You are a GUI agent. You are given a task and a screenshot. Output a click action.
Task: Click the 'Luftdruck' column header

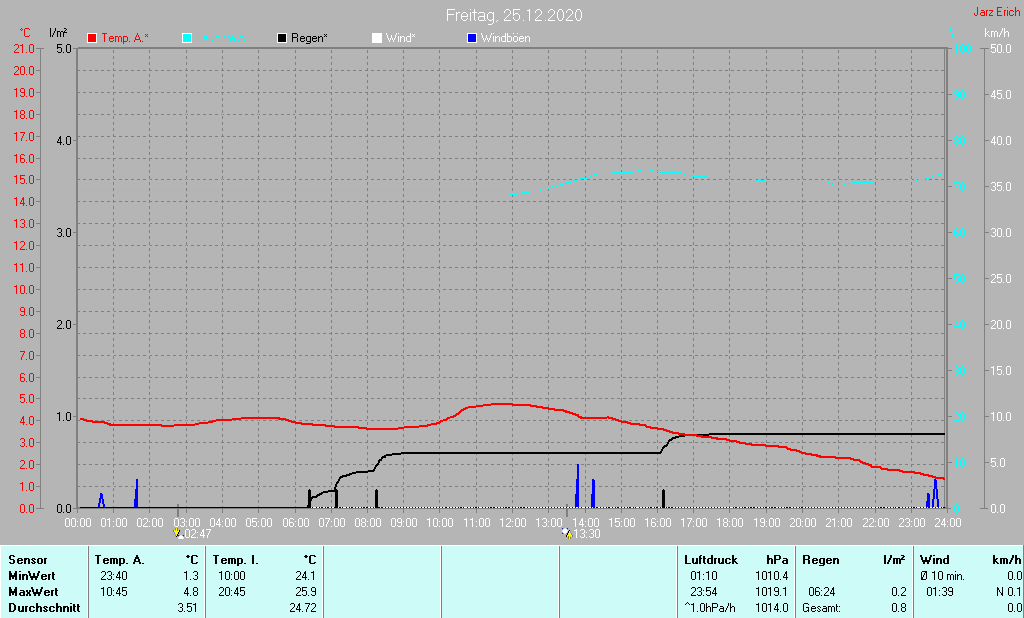711,560
